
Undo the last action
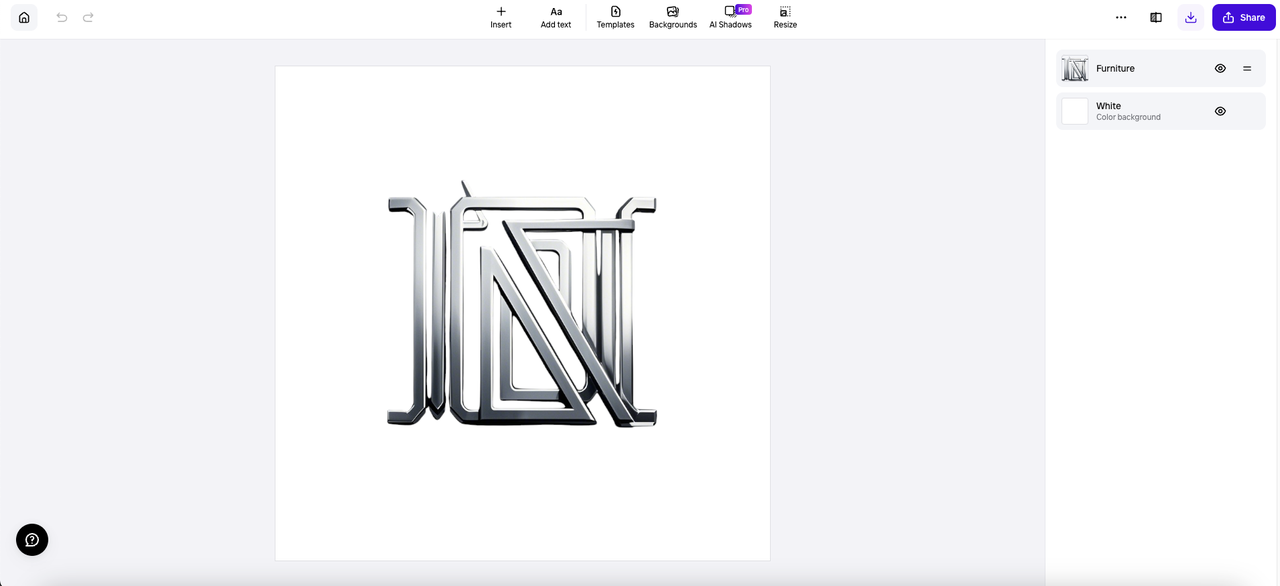62,17
